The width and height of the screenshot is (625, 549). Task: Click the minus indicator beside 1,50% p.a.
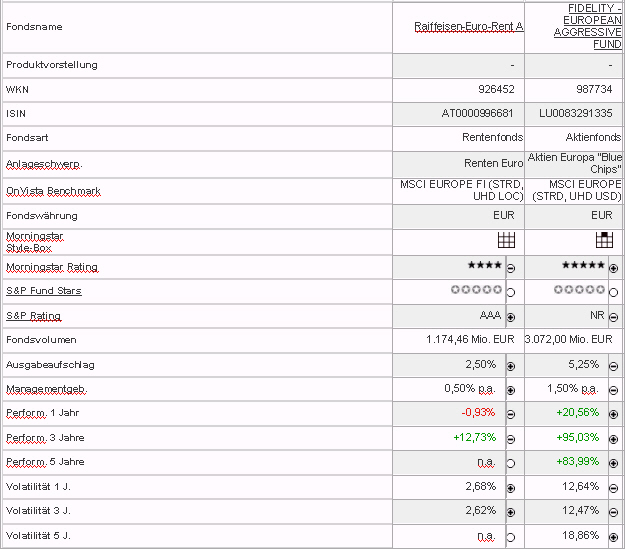click(x=613, y=390)
